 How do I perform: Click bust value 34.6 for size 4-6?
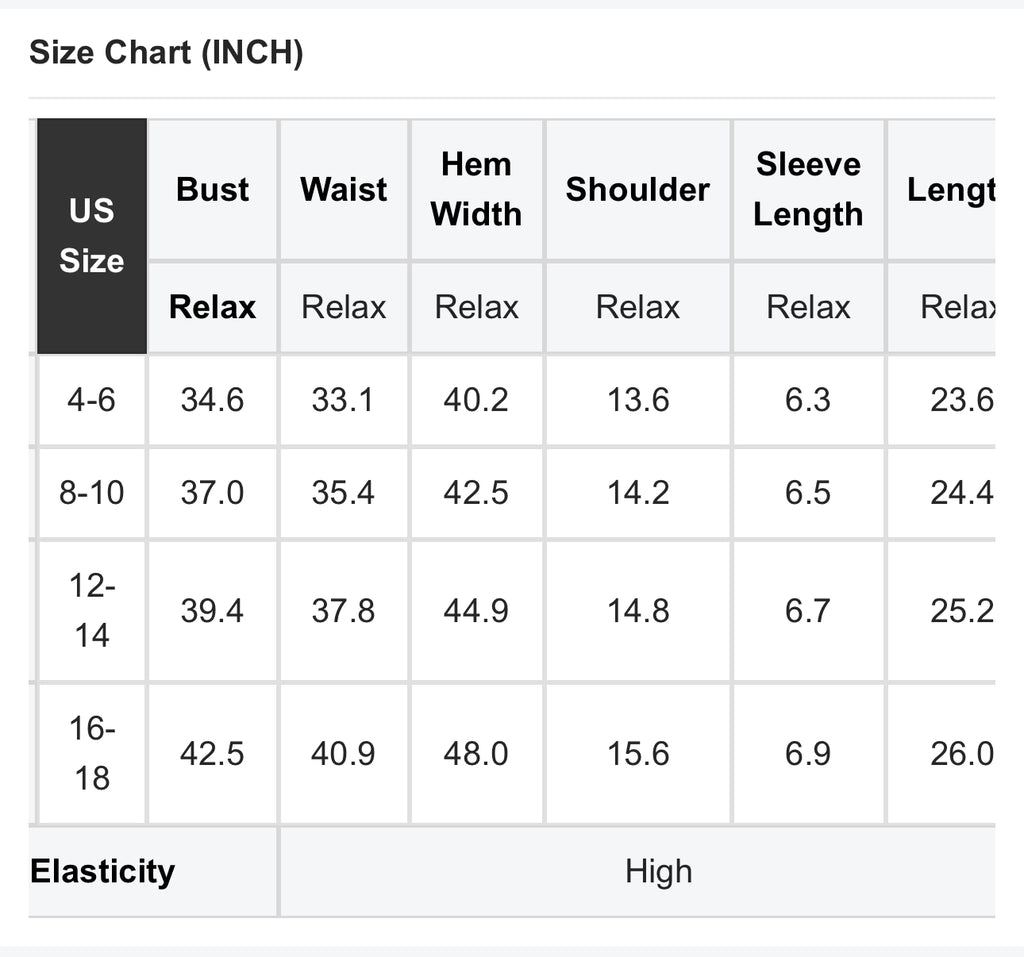point(212,400)
